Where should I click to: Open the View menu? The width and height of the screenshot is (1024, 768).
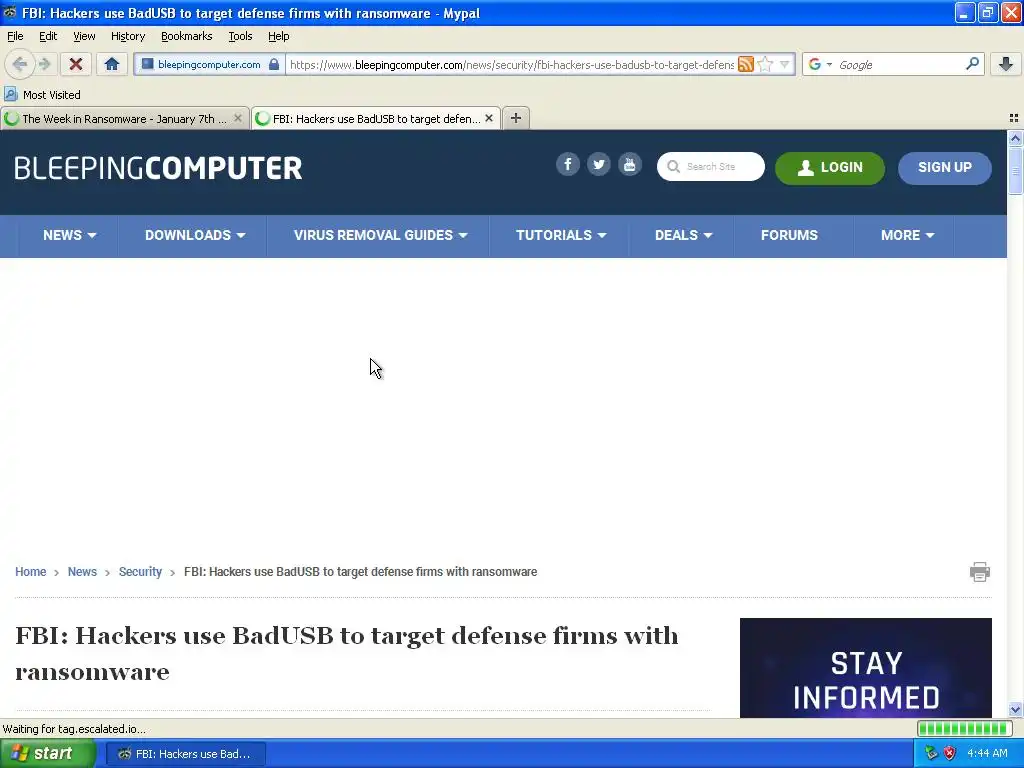pyautogui.click(x=84, y=36)
